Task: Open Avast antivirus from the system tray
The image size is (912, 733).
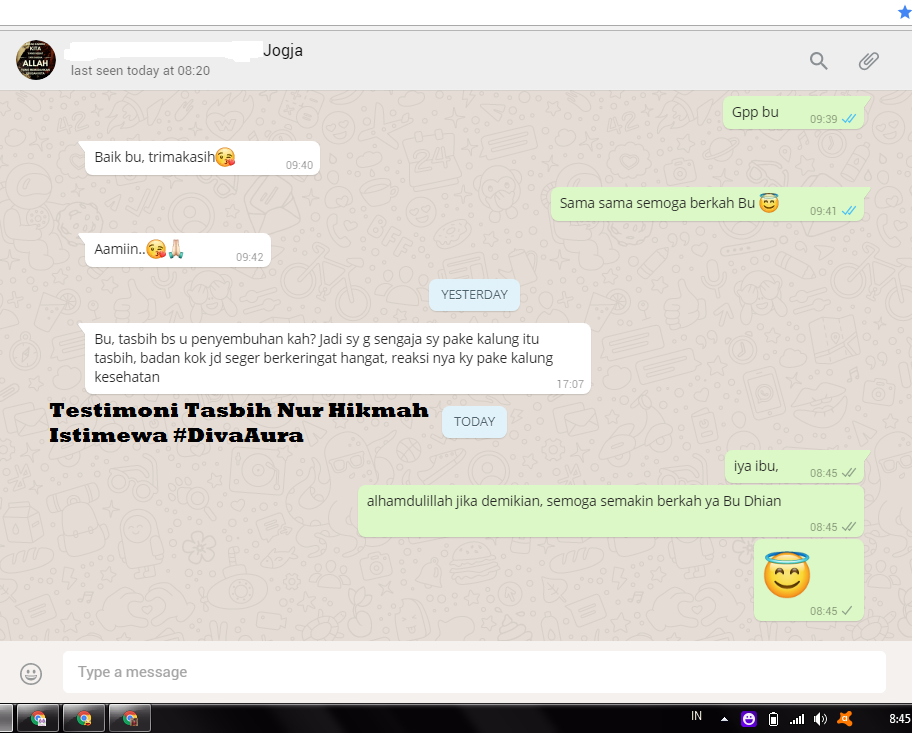Action: (845, 718)
